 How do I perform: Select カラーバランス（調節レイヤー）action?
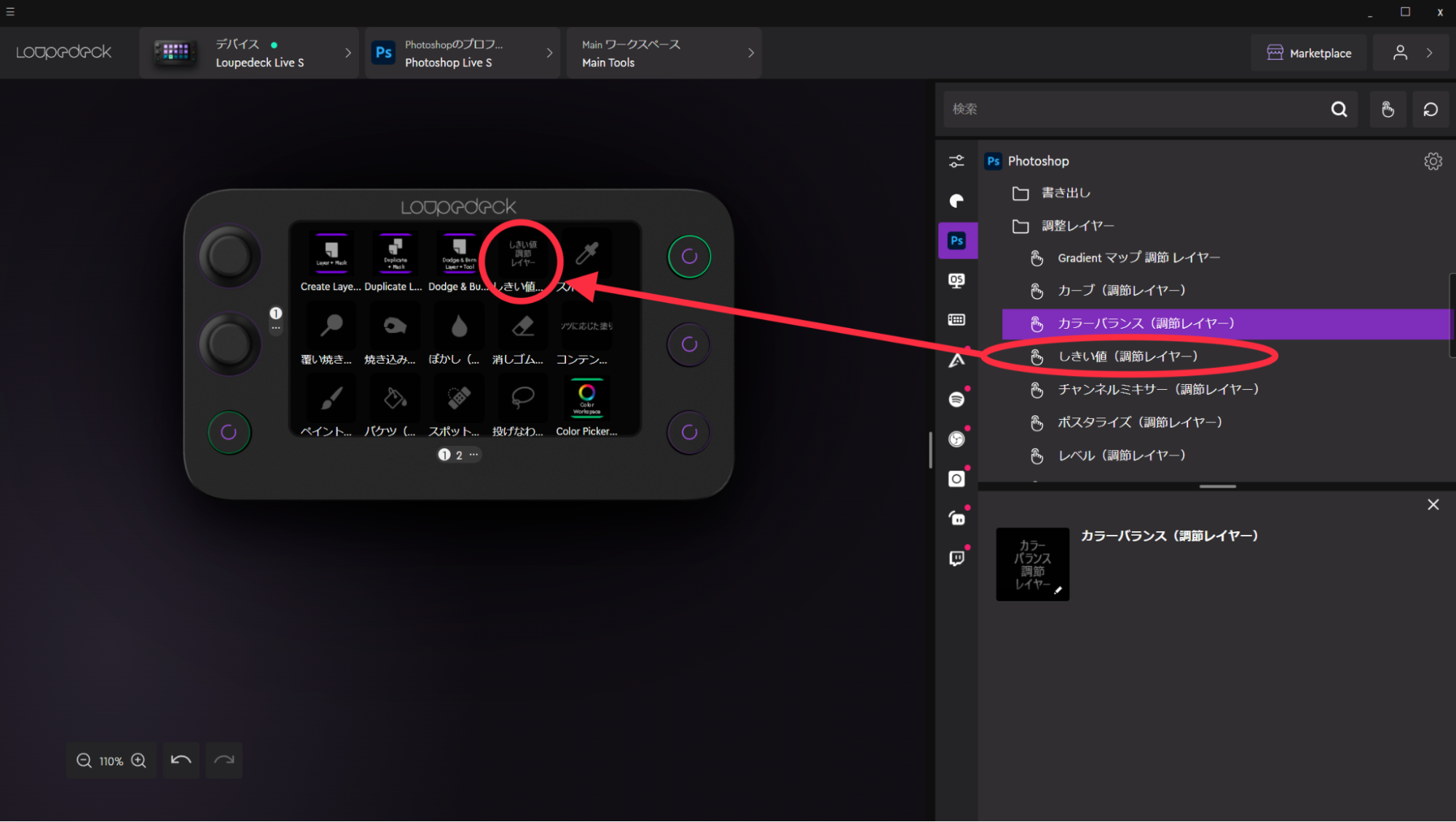pyautogui.click(x=1226, y=324)
